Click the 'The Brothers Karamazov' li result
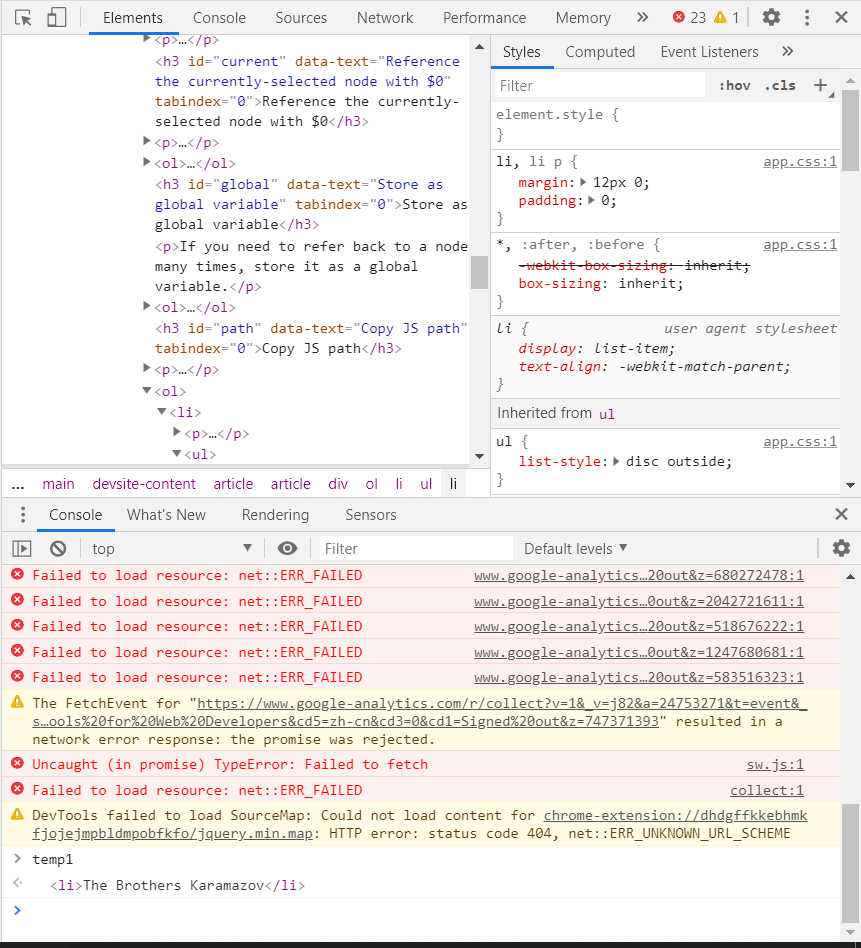This screenshot has height=948, width=861. click(177, 885)
